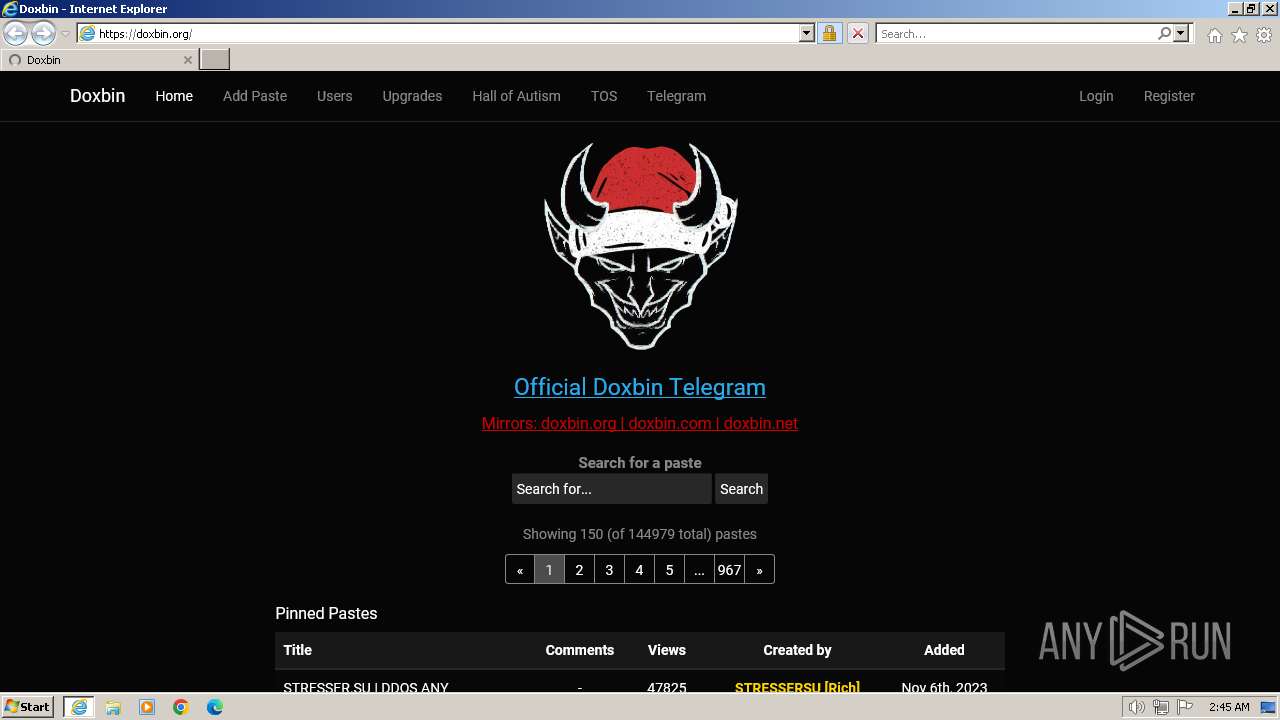Click the Login link

click(x=1096, y=96)
